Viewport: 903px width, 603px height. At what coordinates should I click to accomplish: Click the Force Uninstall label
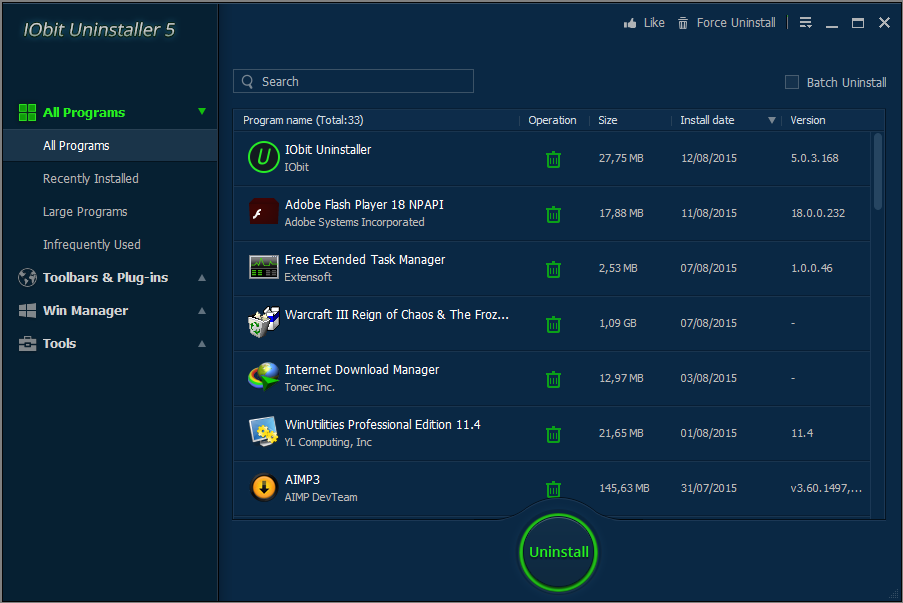coord(736,23)
